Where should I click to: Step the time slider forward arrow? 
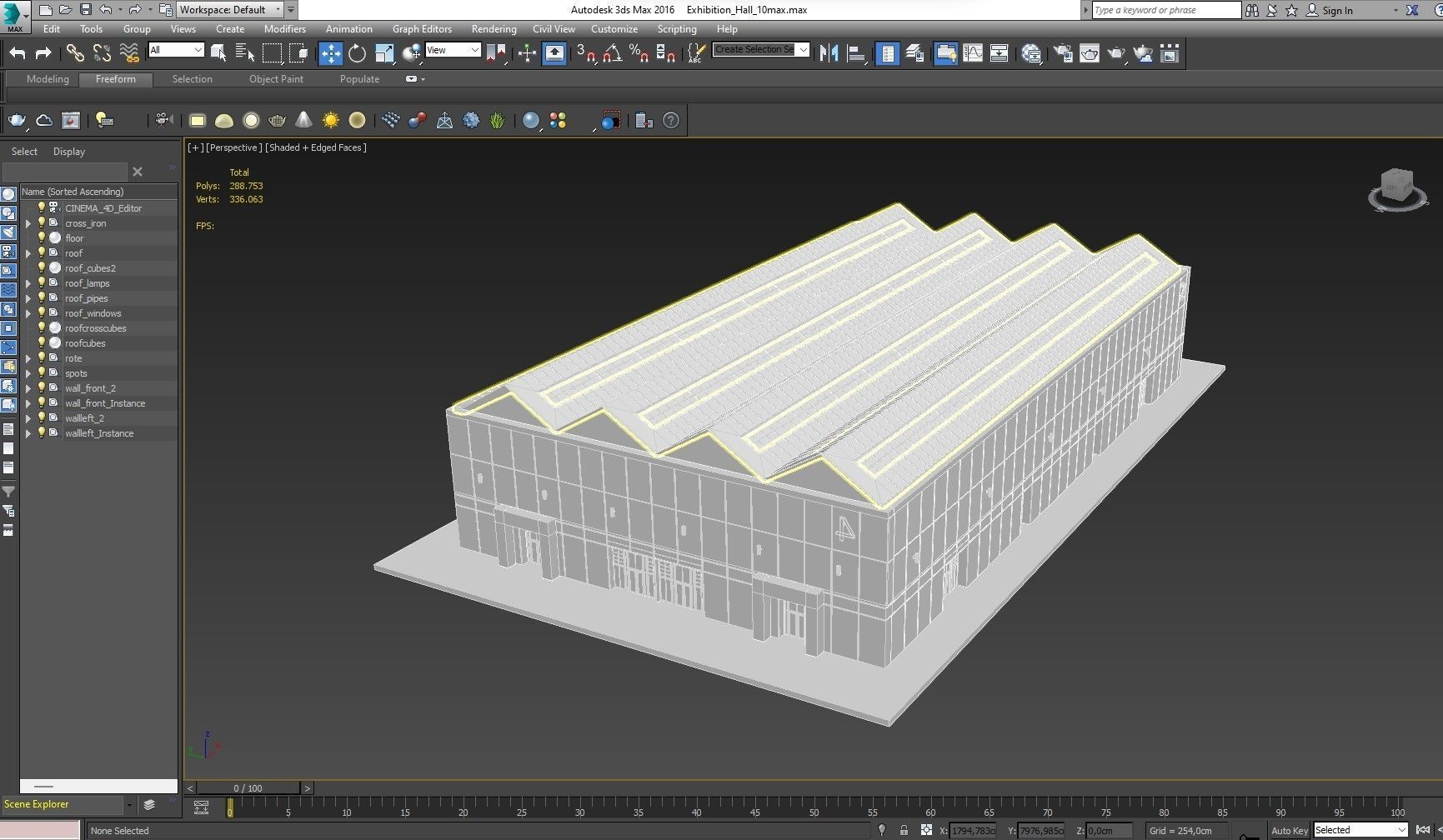coord(308,787)
